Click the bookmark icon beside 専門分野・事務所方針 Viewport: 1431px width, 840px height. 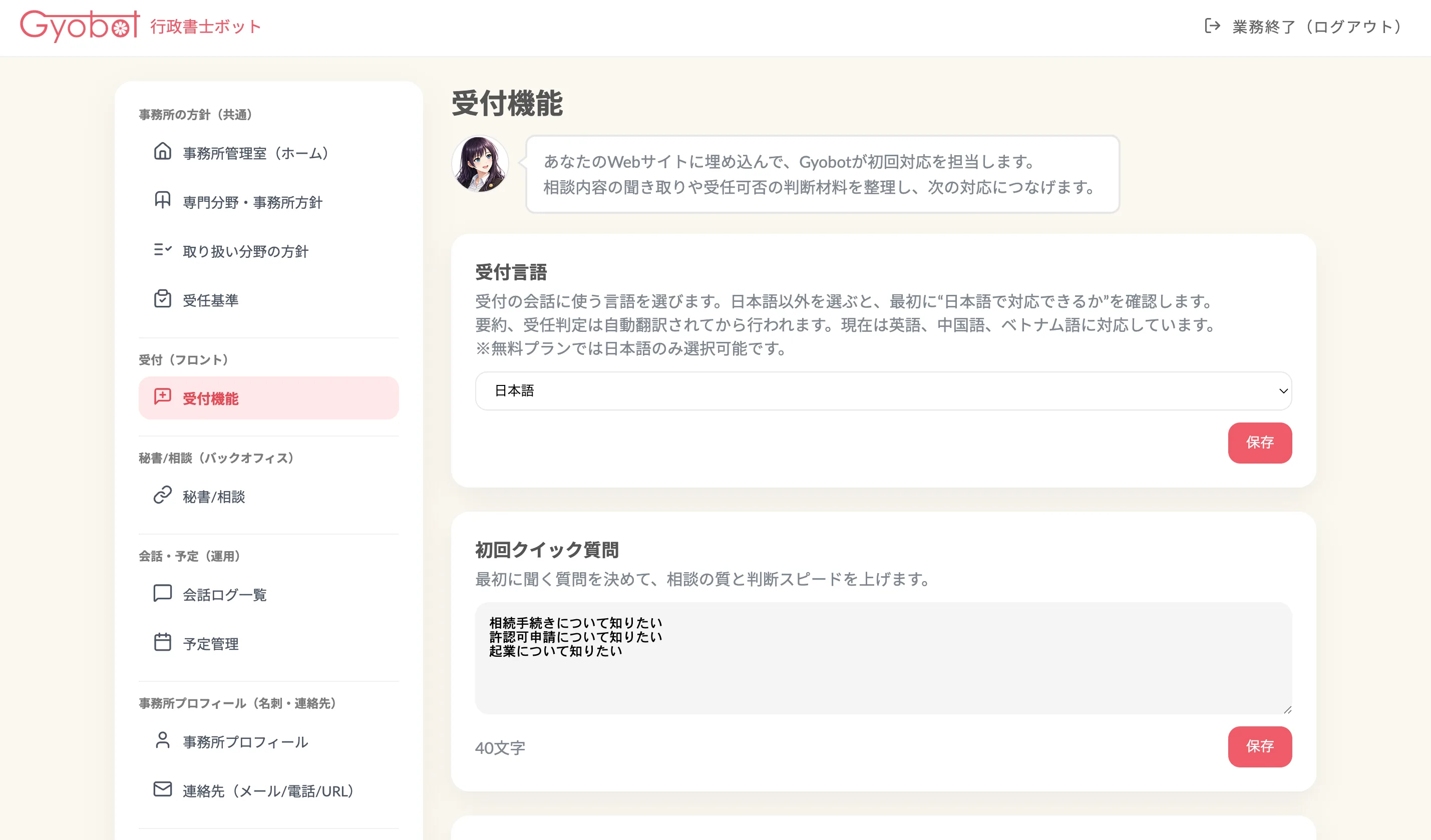(x=162, y=200)
